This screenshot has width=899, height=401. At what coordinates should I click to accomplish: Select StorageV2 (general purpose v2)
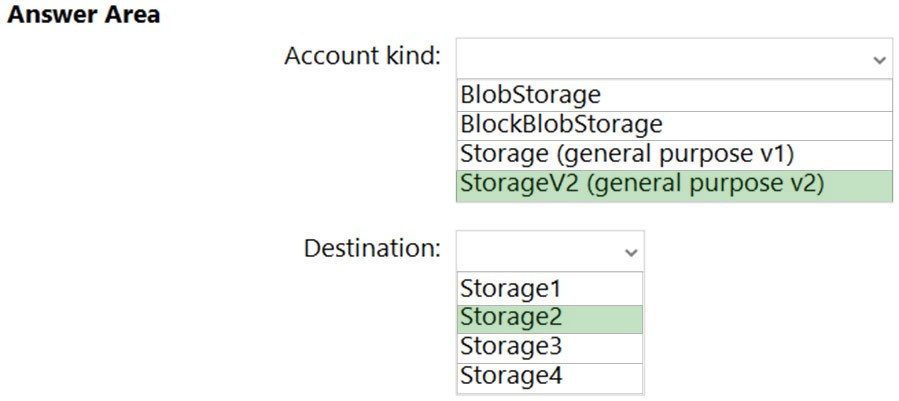tap(674, 186)
